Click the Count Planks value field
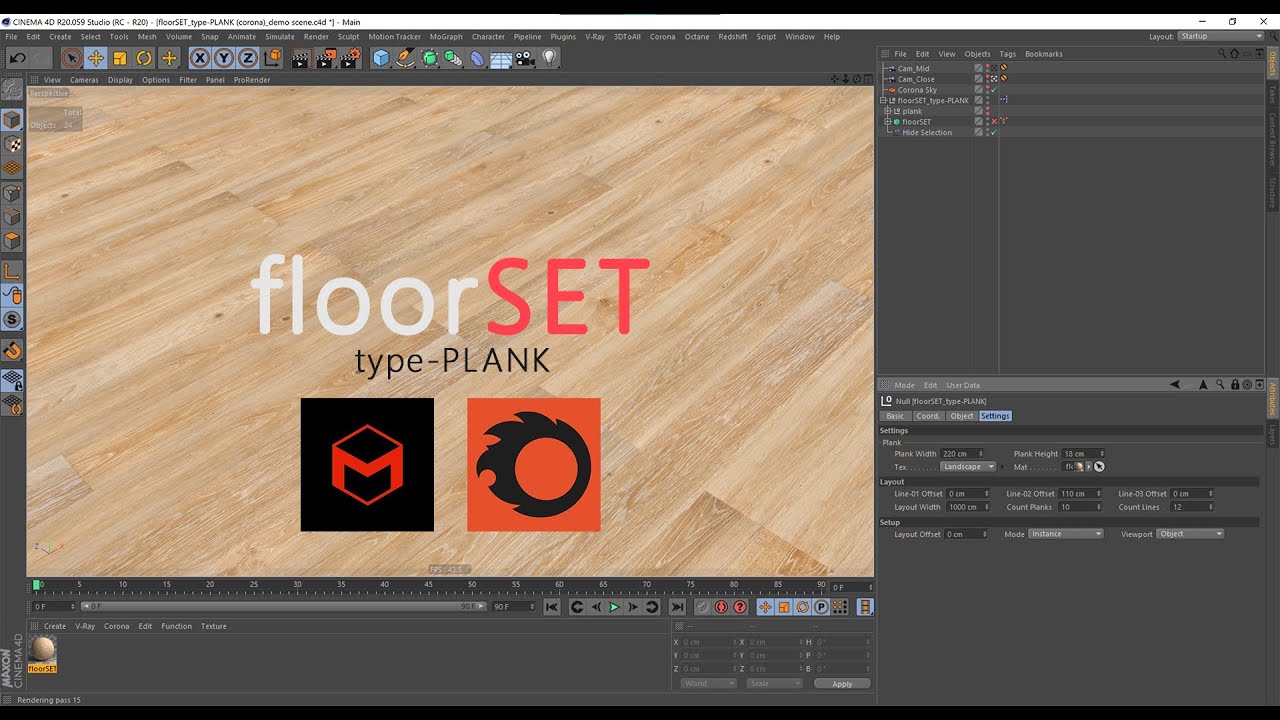This screenshot has height=720, width=1280. click(1080, 507)
